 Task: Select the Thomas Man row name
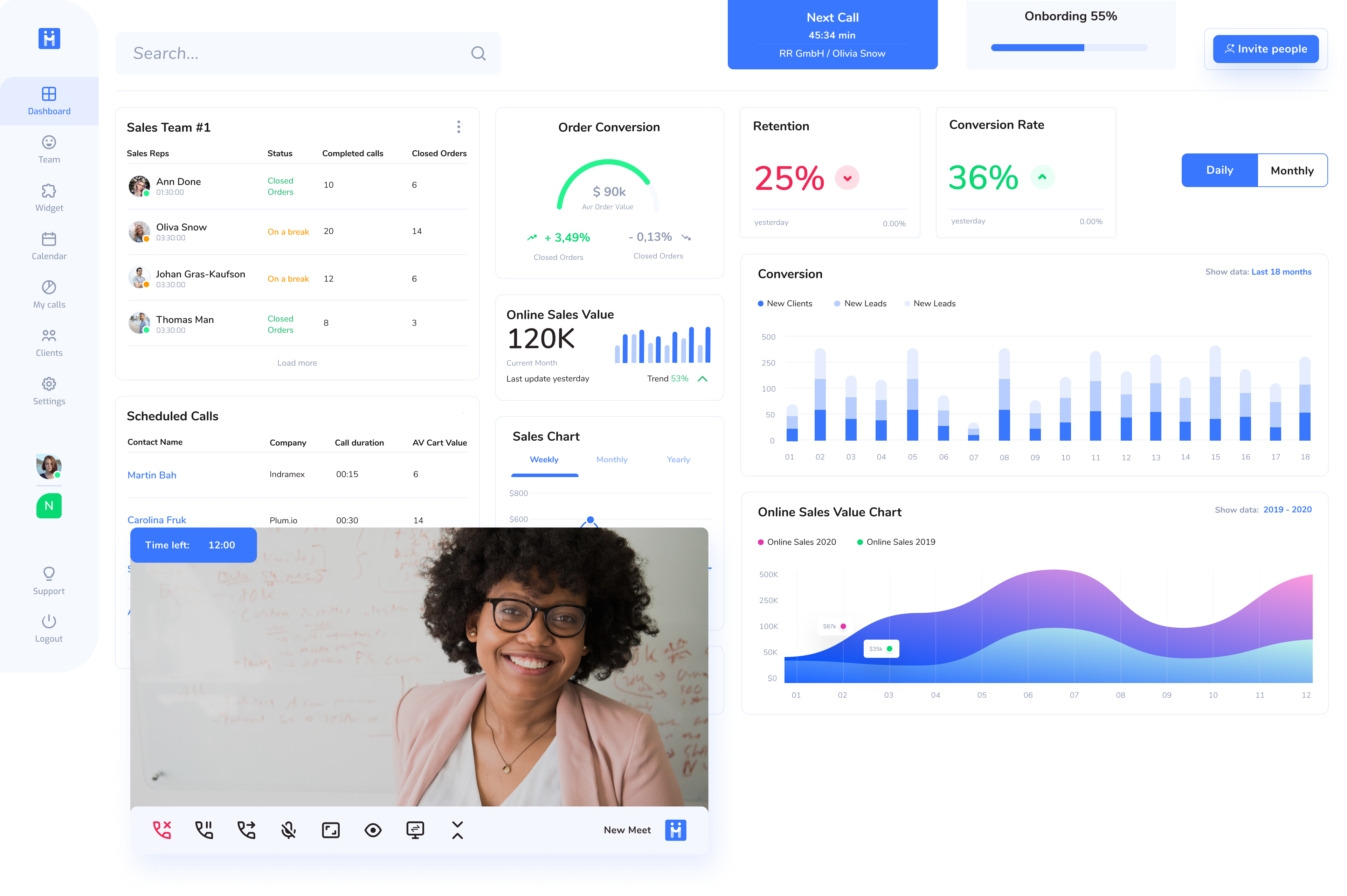(185, 319)
